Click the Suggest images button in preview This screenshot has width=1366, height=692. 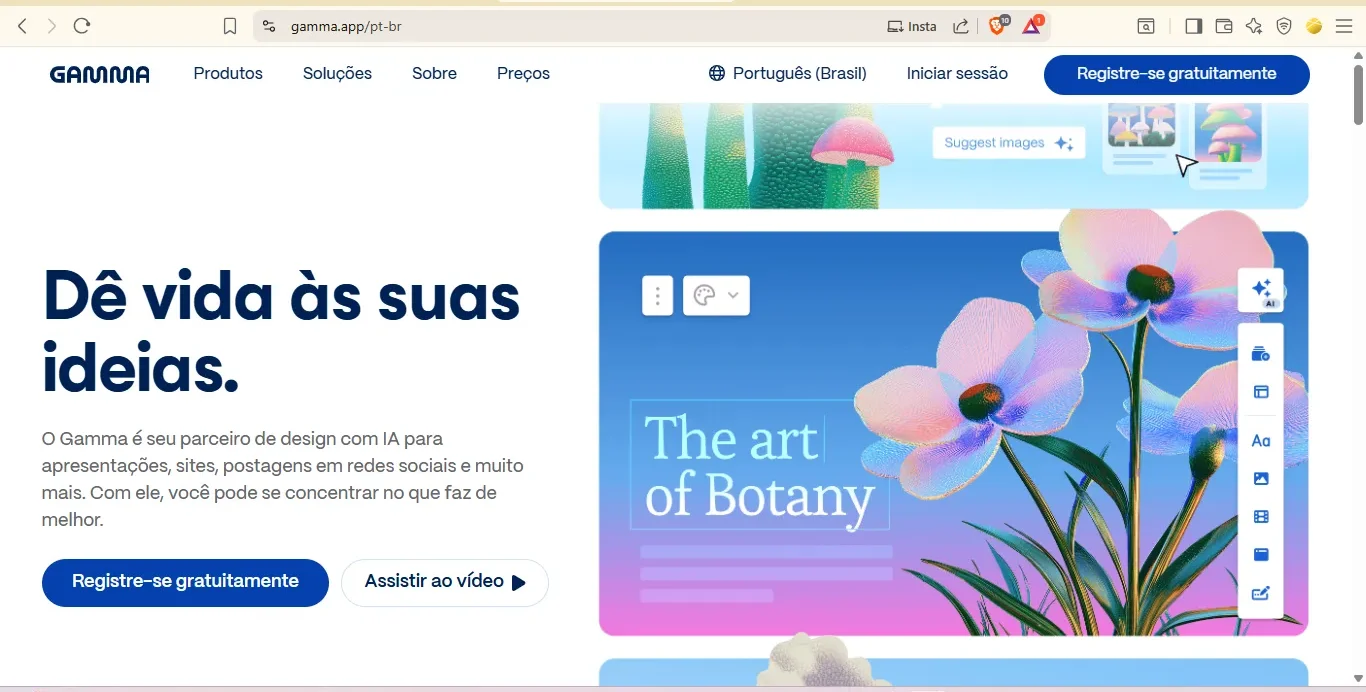click(x=1008, y=143)
